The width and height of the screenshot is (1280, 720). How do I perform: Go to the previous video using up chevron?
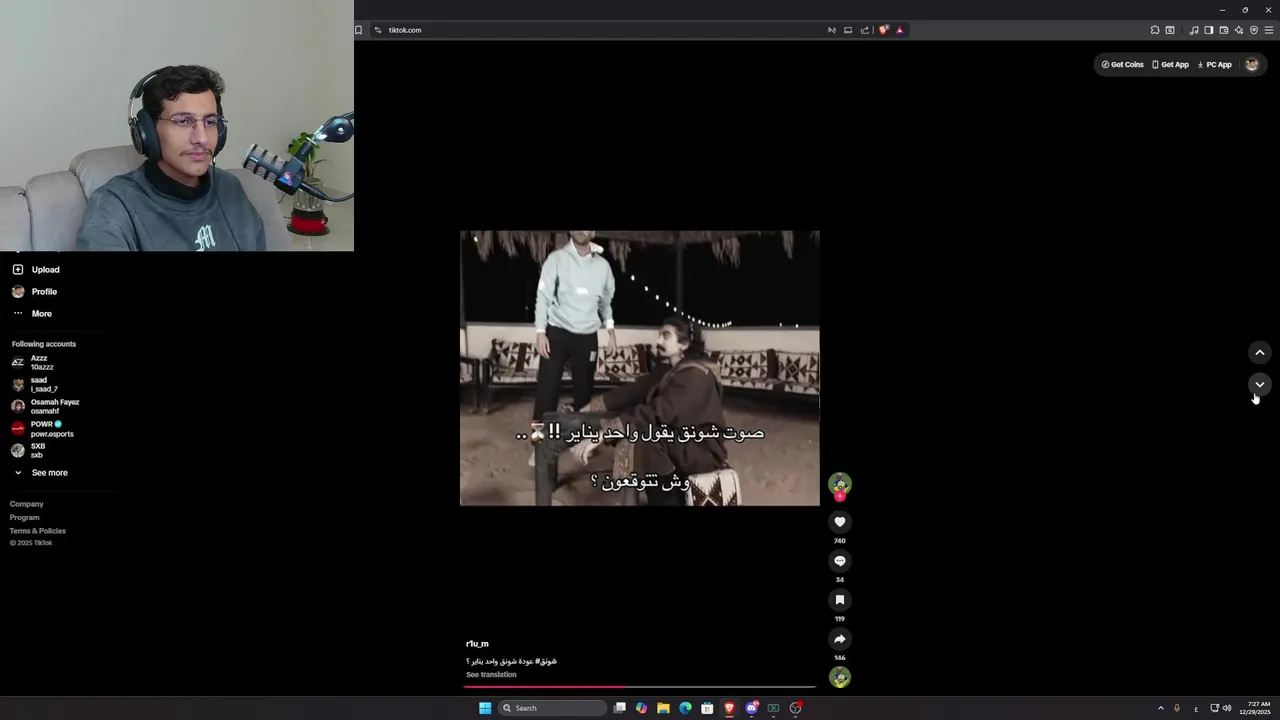point(1260,352)
